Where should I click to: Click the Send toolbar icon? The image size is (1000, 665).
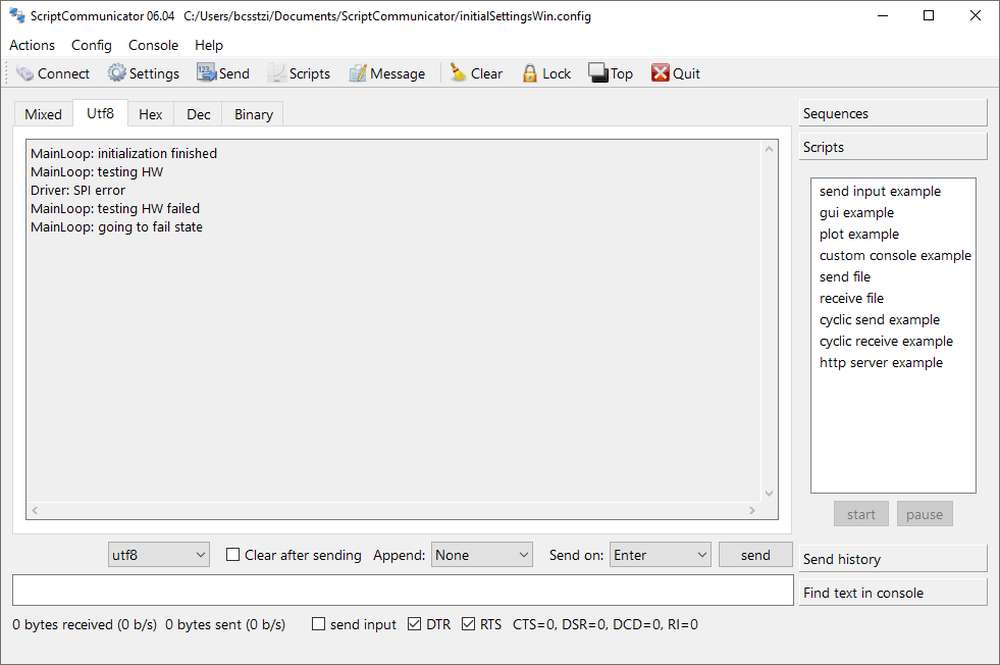tap(206, 73)
